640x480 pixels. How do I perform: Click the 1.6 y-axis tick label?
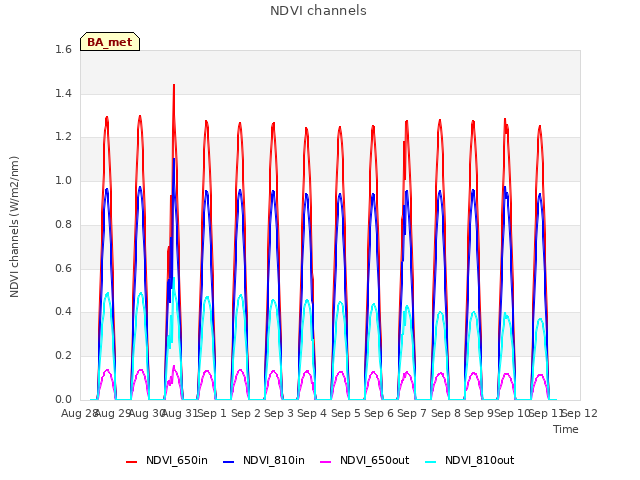pos(63,49)
